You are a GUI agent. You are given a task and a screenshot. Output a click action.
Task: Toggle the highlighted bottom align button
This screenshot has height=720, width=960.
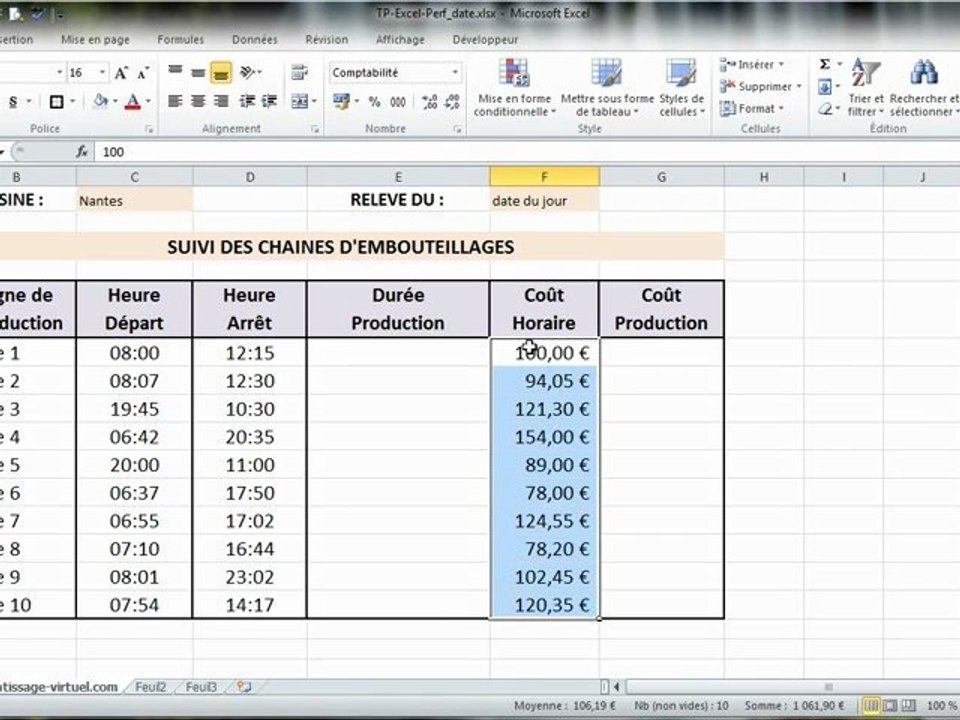click(x=221, y=72)
